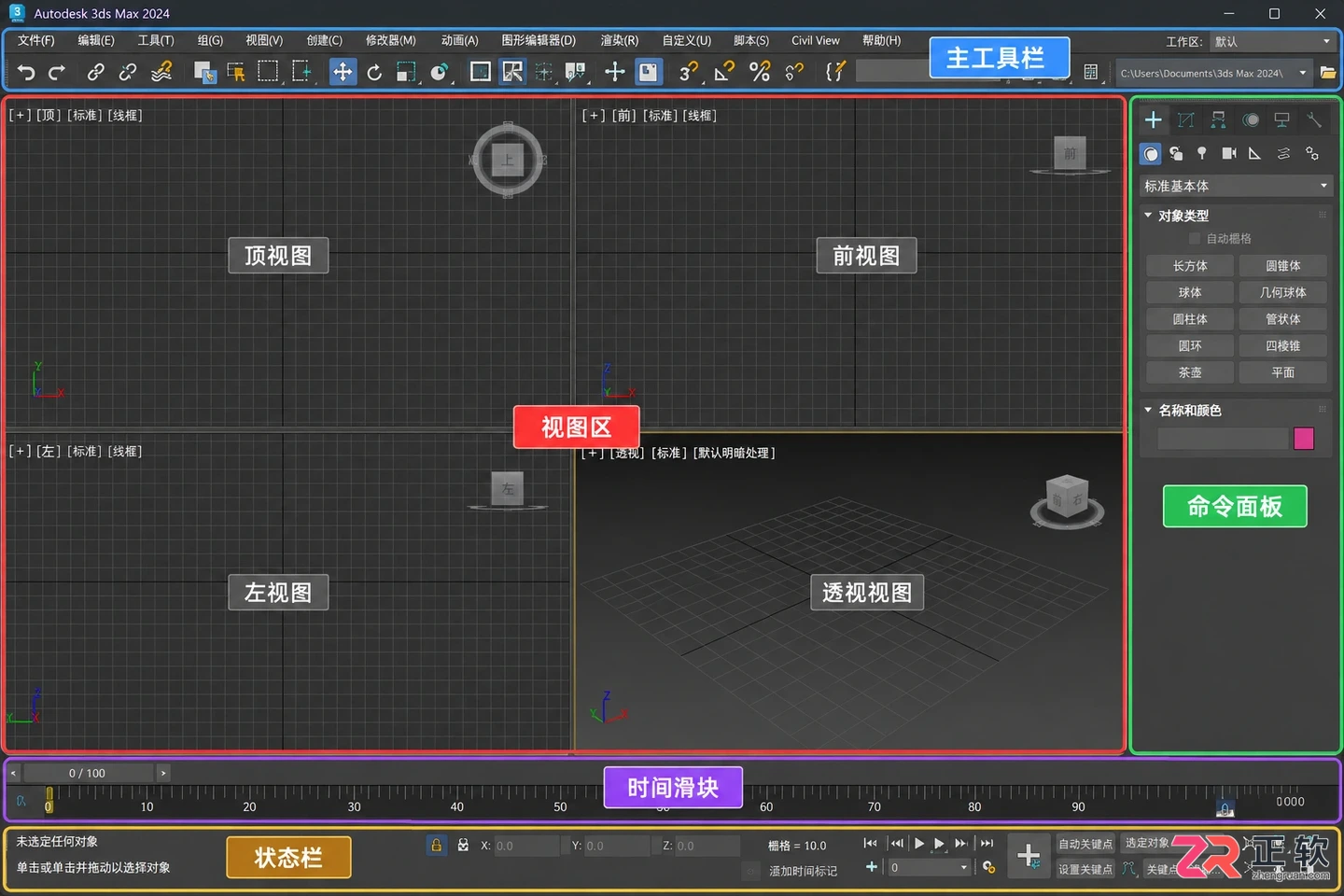Open the Motion panel tab
The image size is (1344, 896).
pyautogui.click(x=1251, y=119)
